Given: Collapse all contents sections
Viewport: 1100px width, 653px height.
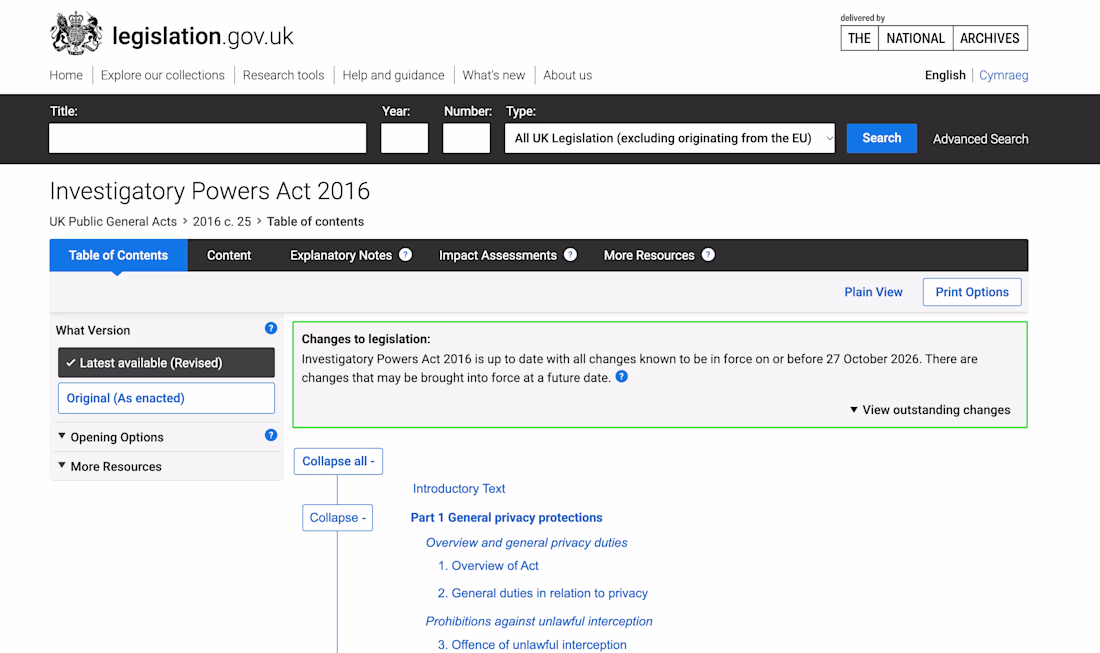Looking at the screenshot, I should coord(338,462).
